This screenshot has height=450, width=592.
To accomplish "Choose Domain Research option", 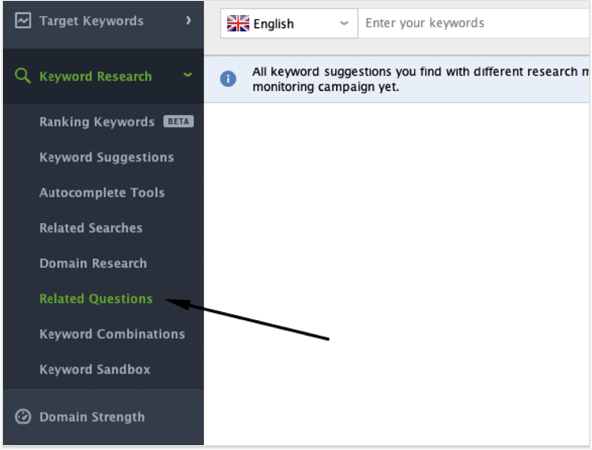I will pyautogui.click(x=93, y=263).
